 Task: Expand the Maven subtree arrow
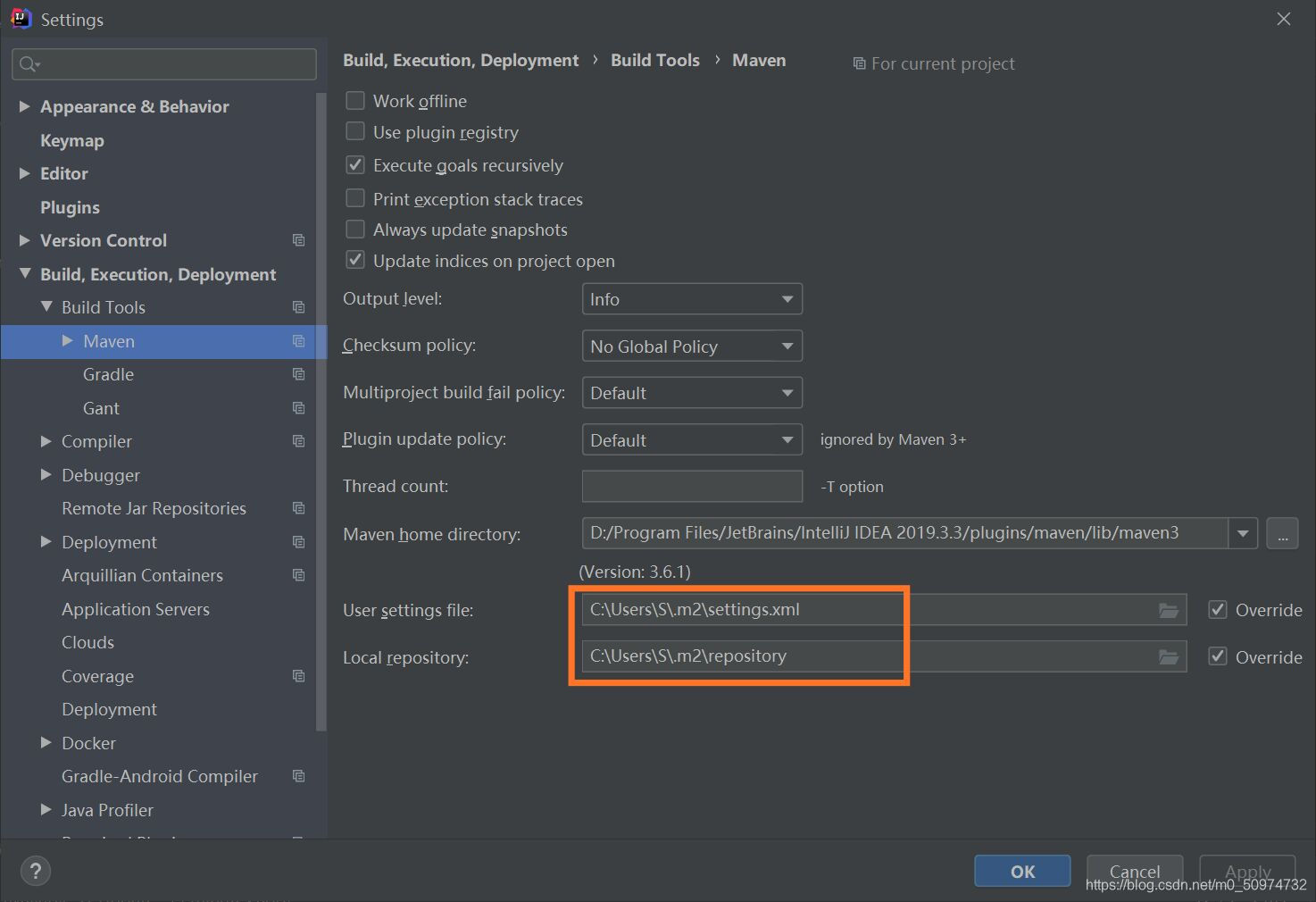coord(68,341)
